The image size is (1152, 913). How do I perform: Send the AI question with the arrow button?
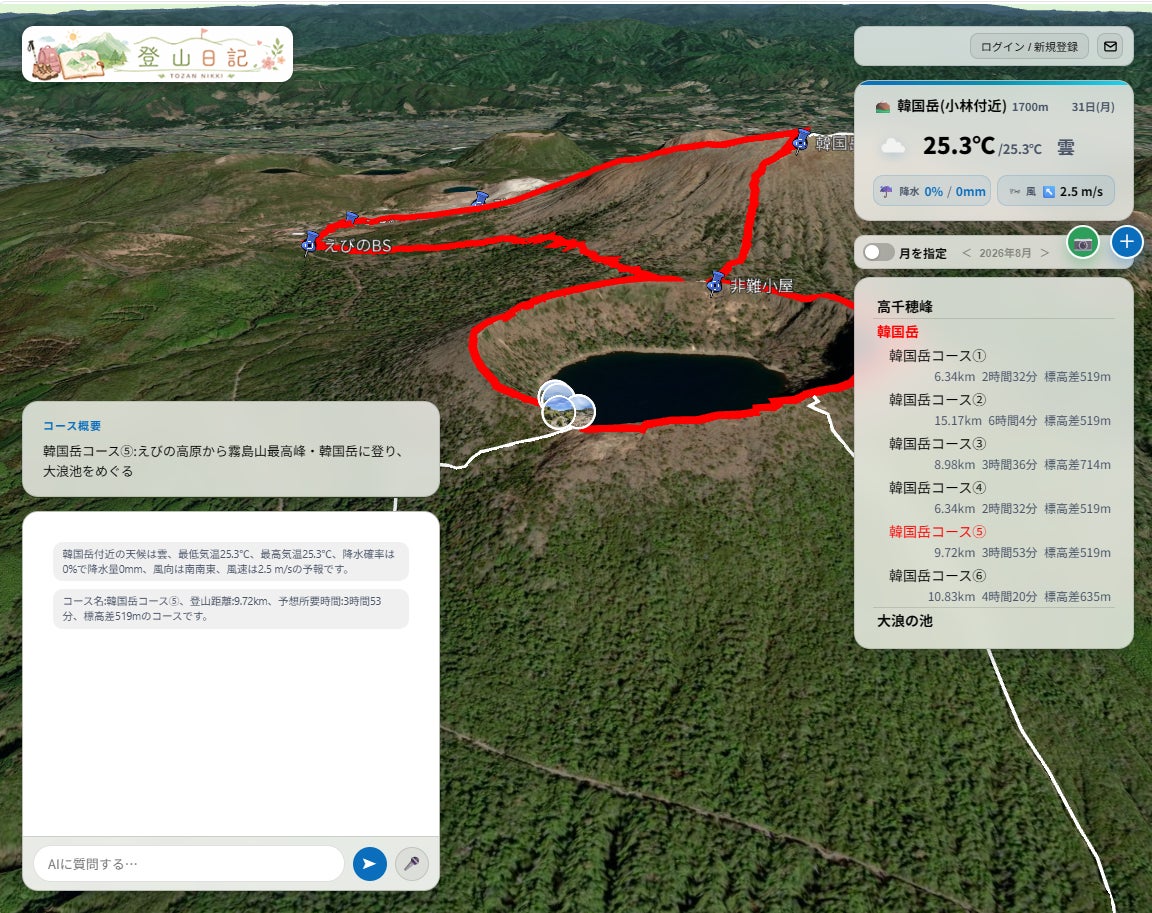pos(370,864)
